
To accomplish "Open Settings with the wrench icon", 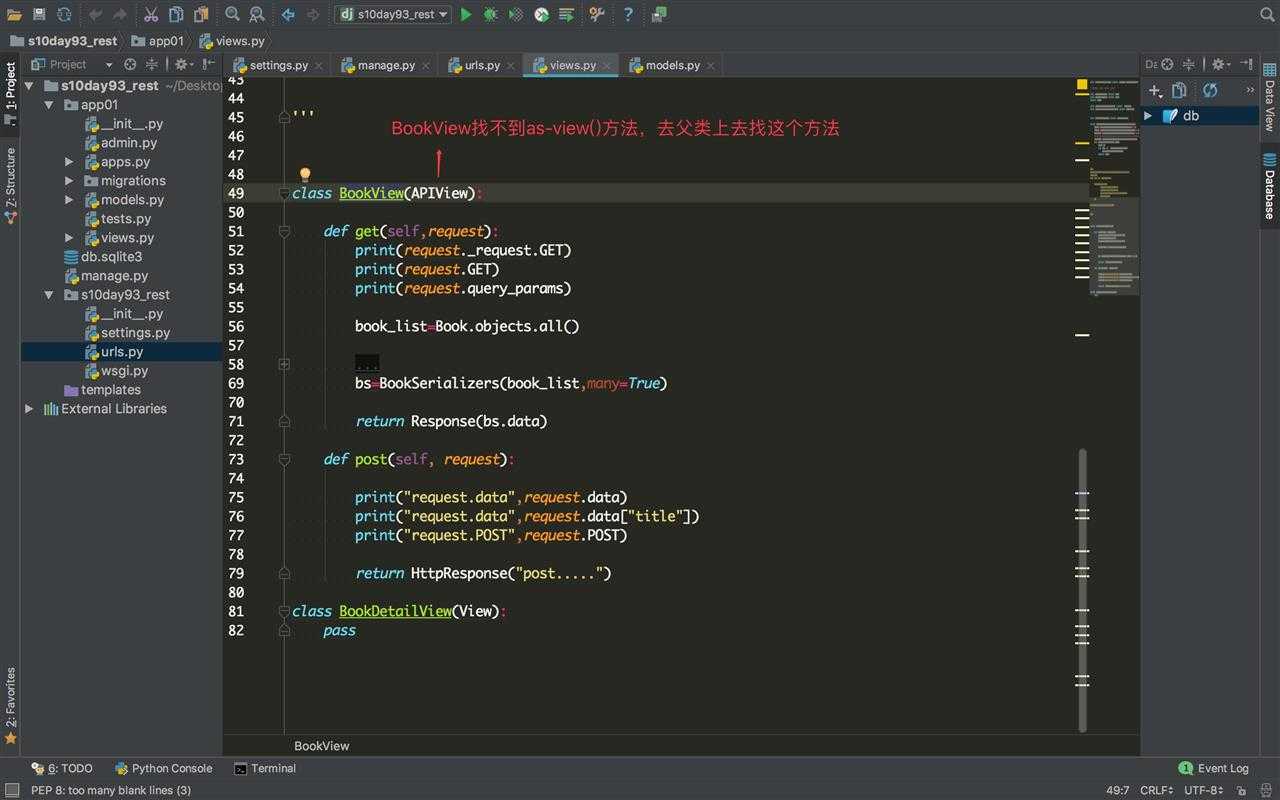I will tap(597, 14).
